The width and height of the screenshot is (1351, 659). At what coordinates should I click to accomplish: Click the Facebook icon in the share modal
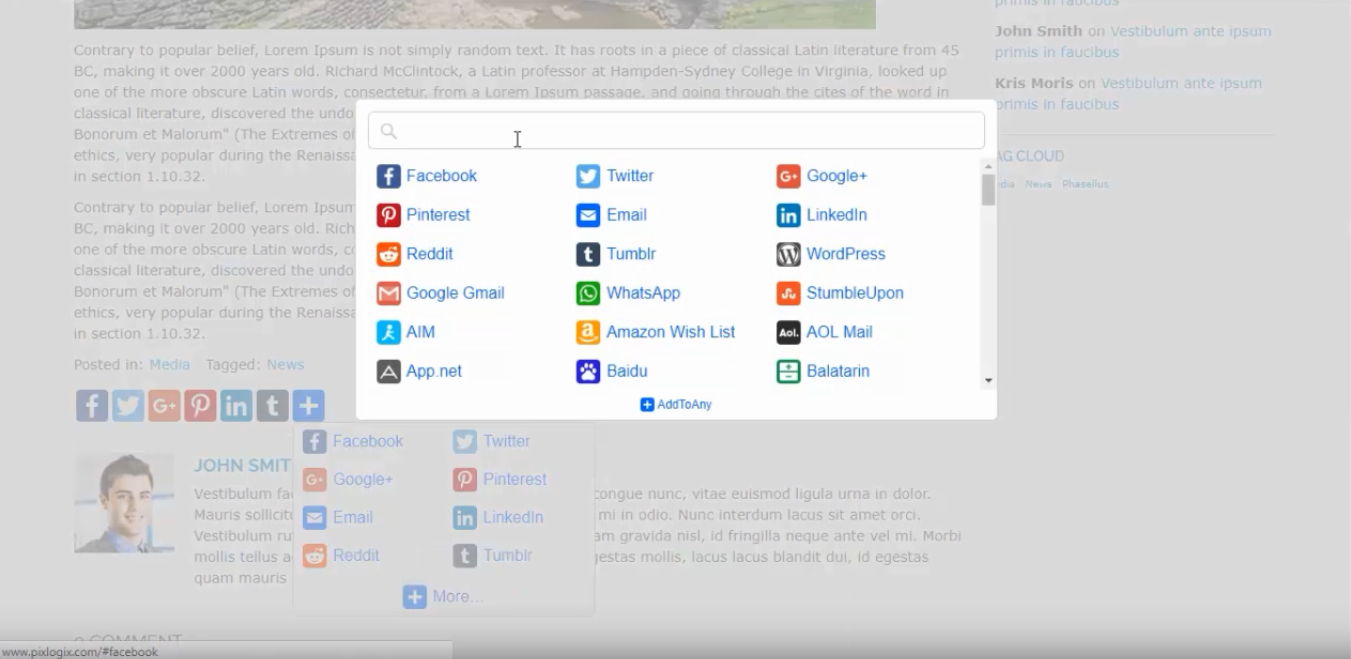pos(388,176)
